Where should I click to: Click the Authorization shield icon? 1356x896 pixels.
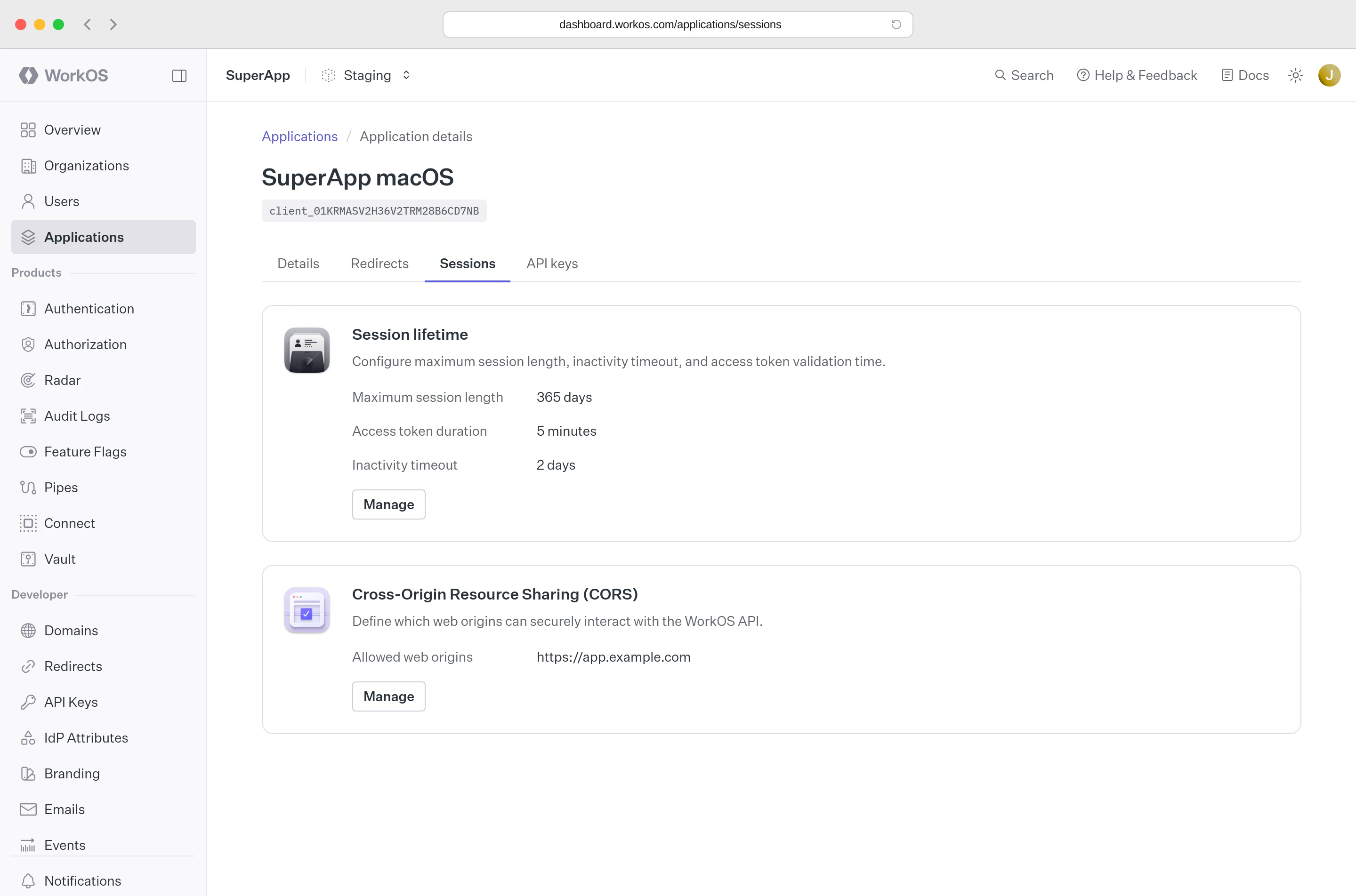(28, 344)
